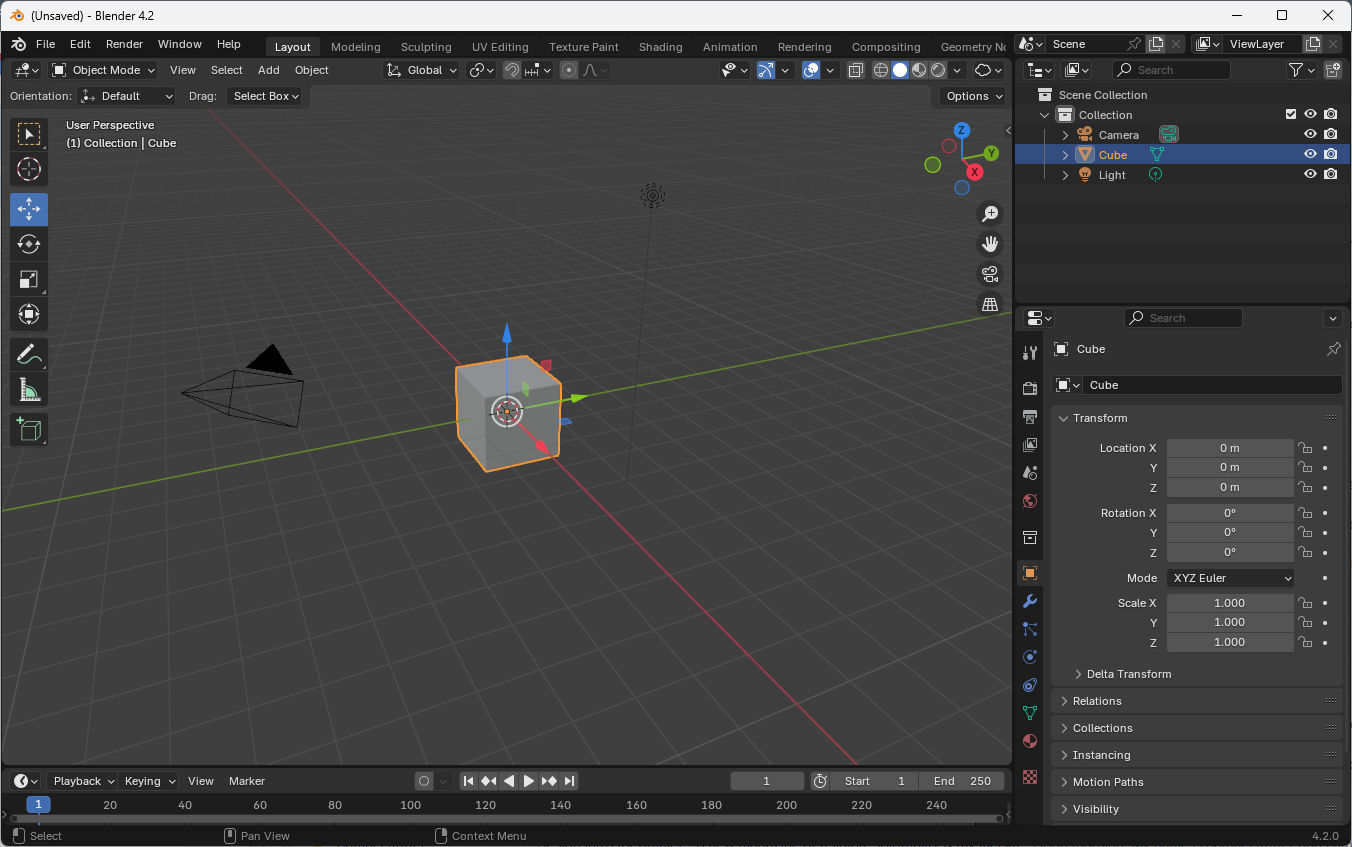Open viewport Options dropdown

(974, 96)
